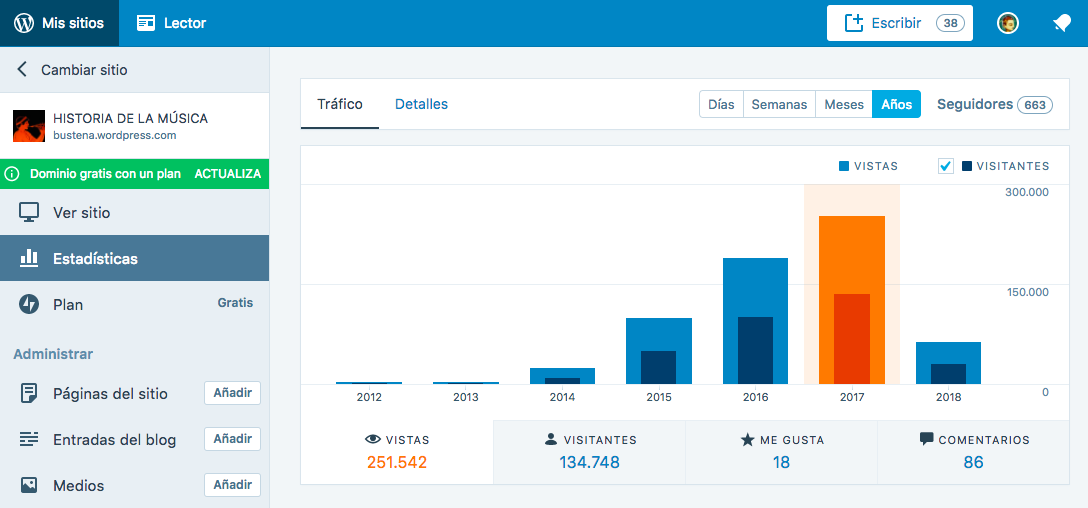
Task: Select the Meses period
Action: 844,104
